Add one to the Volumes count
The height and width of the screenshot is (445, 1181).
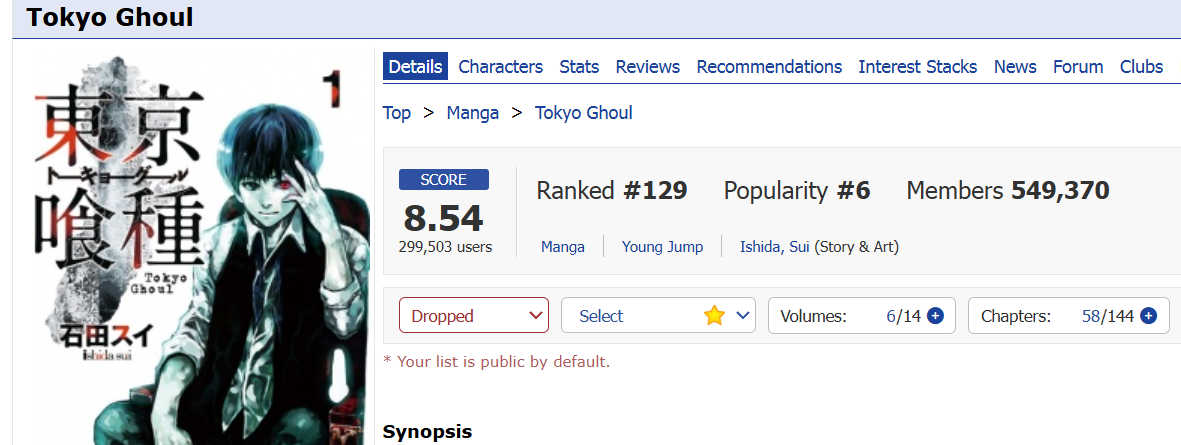click(x=935, y=316)
